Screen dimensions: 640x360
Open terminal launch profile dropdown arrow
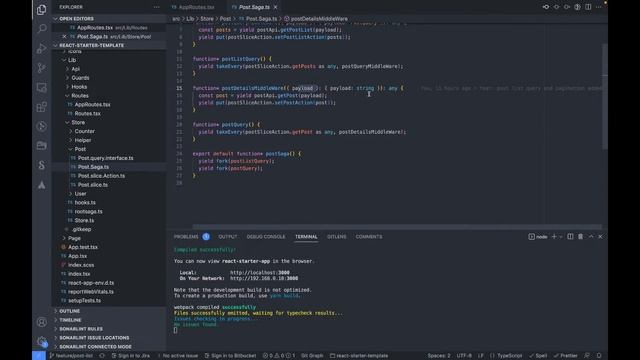pyautogui.click(x=561, y=237)
